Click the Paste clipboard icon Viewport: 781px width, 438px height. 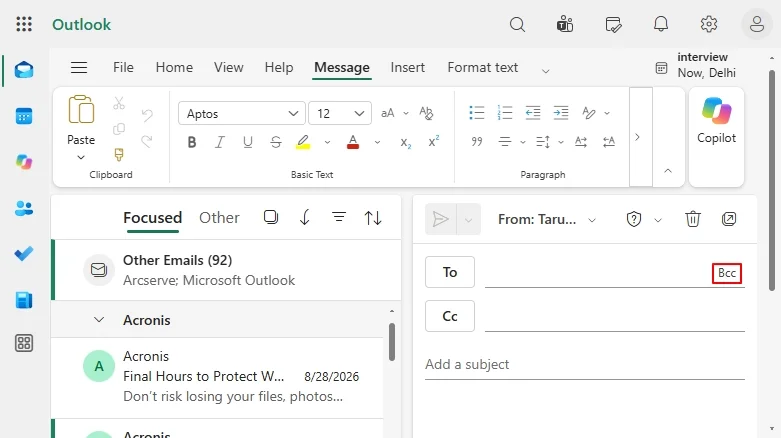coord(81,109)
